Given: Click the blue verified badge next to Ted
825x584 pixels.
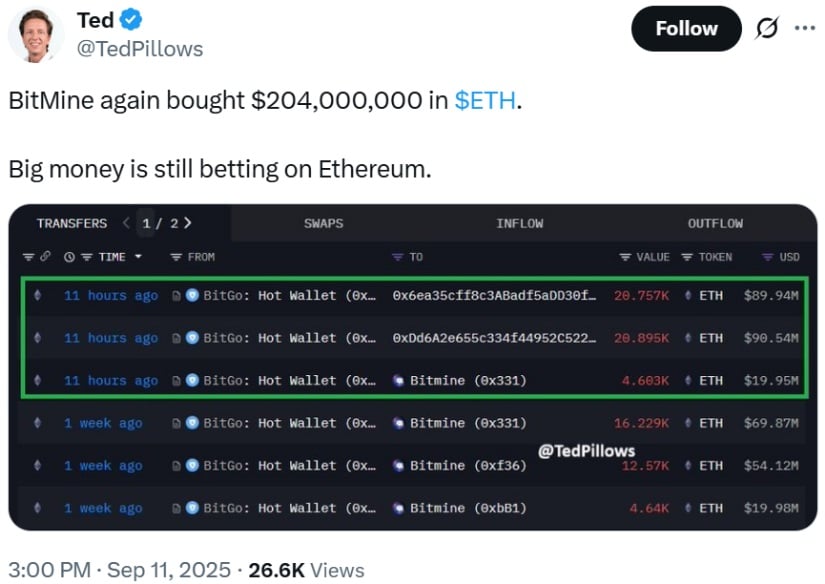Looking at the screenshot, I should (130, 19).
